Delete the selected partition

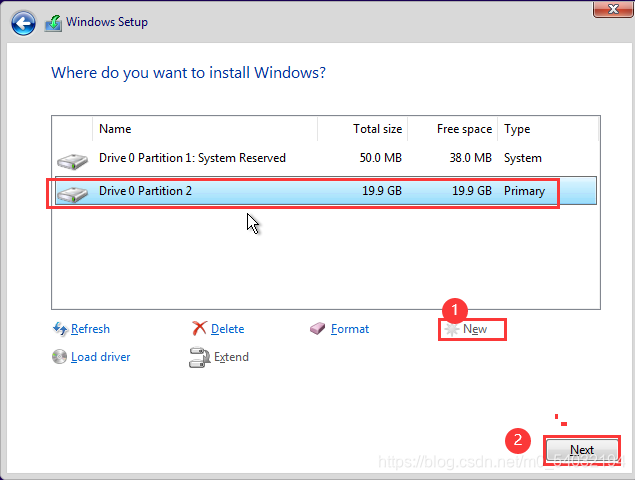pos(228,329)
